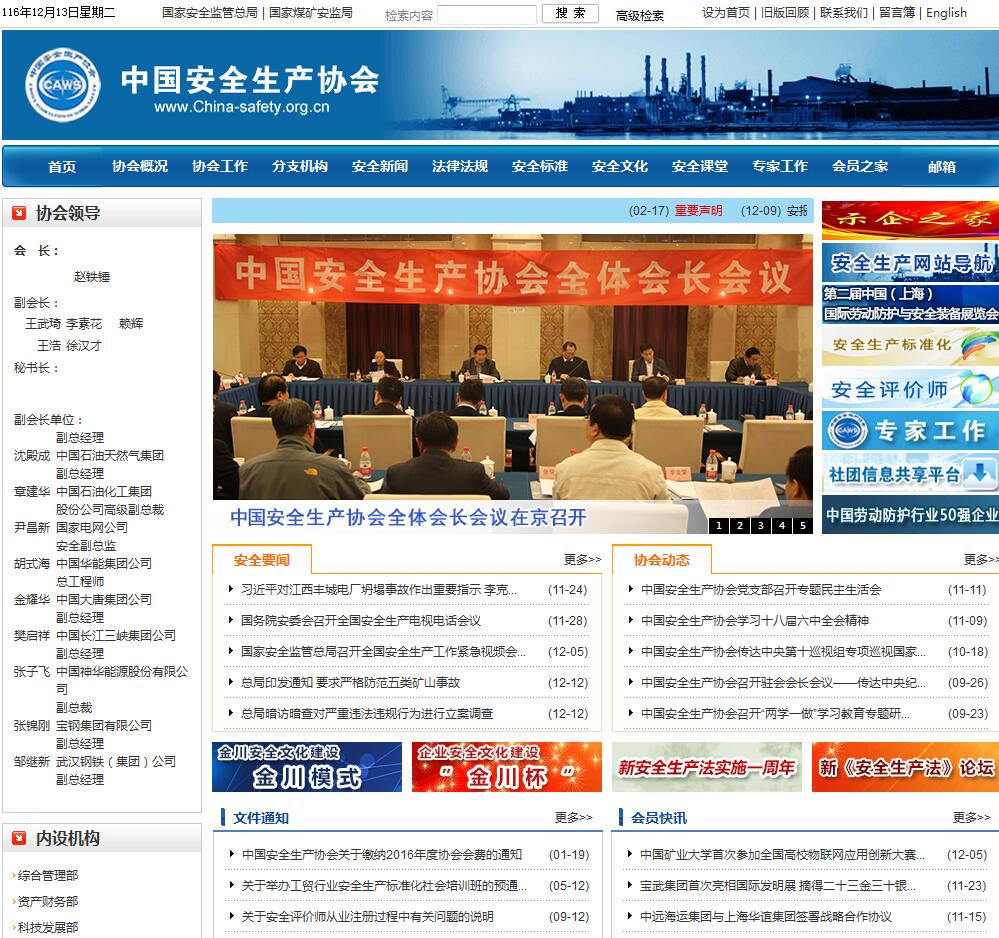Viewport: 999px width, 938px height.
Task: Open the 新安全生产法实施一周年 banner
Action: pyautogui.click(x=707, y=767)
